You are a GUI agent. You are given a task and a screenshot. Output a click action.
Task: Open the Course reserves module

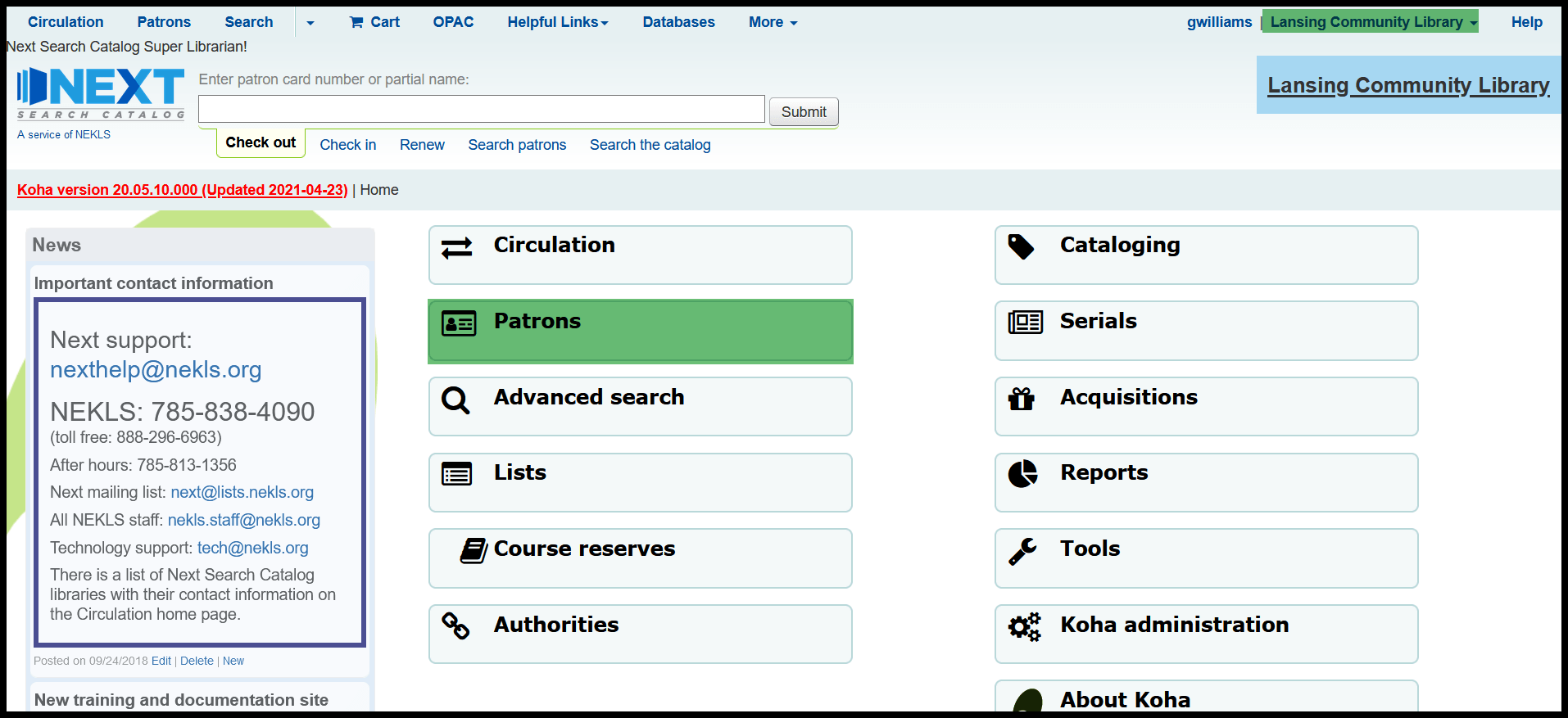coord(641,558)
